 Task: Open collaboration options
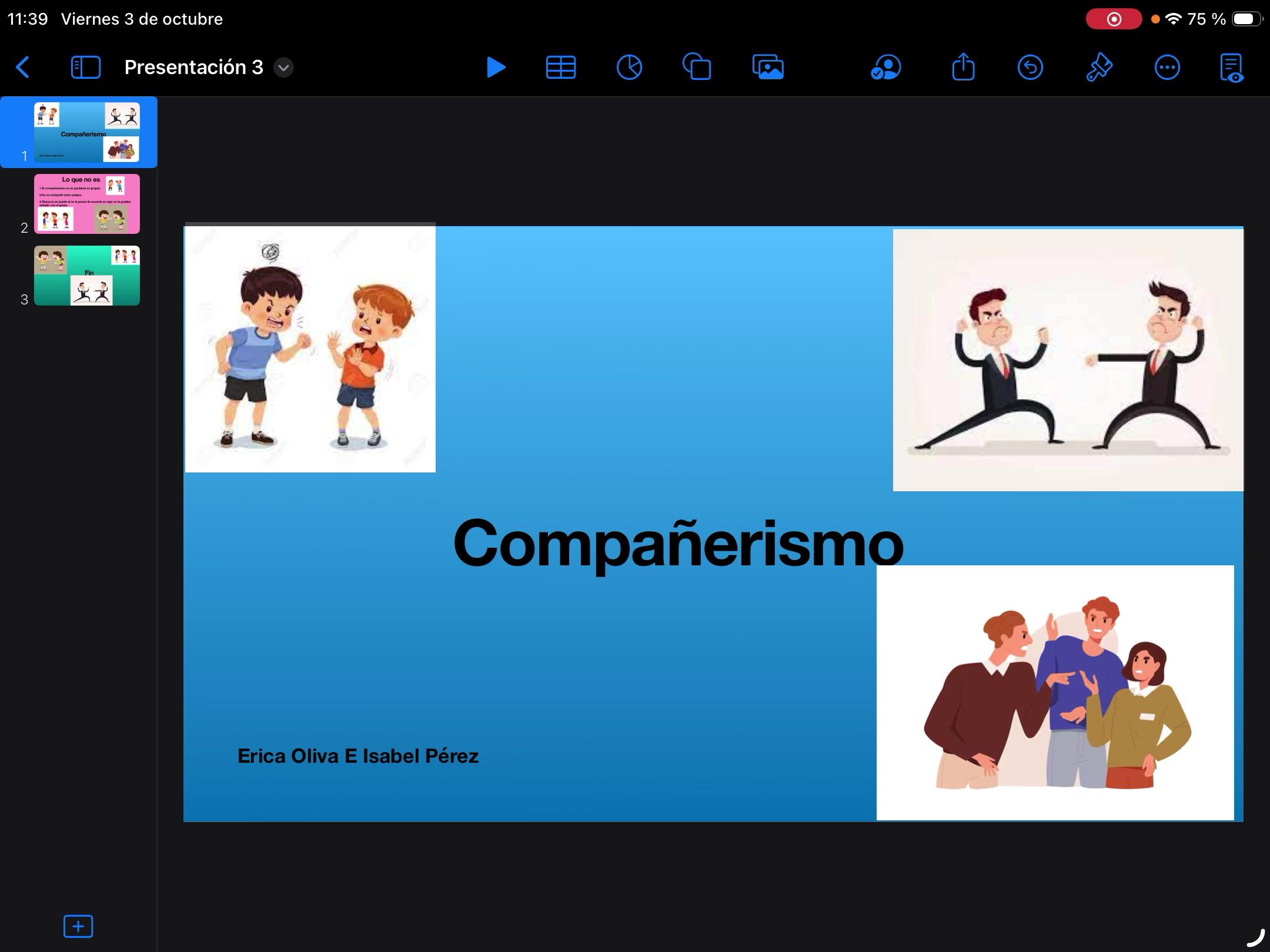(x=885, y=68)
